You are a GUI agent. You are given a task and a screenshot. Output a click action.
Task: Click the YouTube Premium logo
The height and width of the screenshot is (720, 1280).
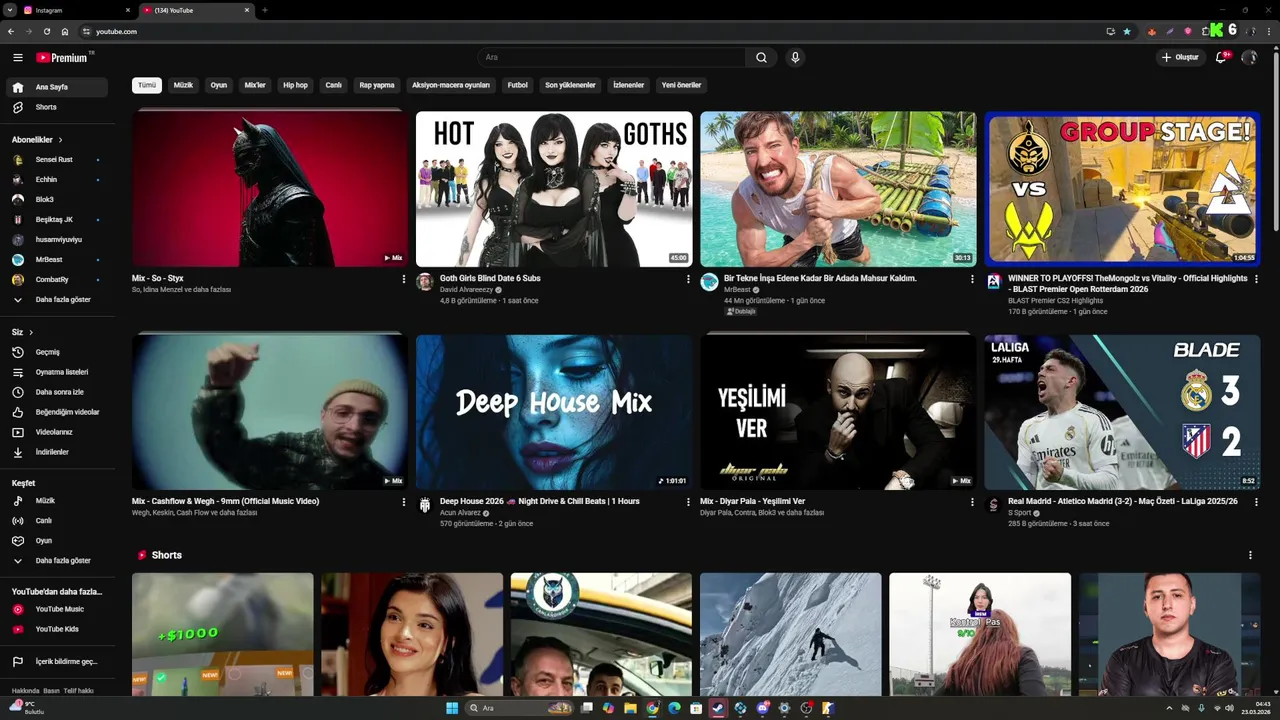coord(63,58)
